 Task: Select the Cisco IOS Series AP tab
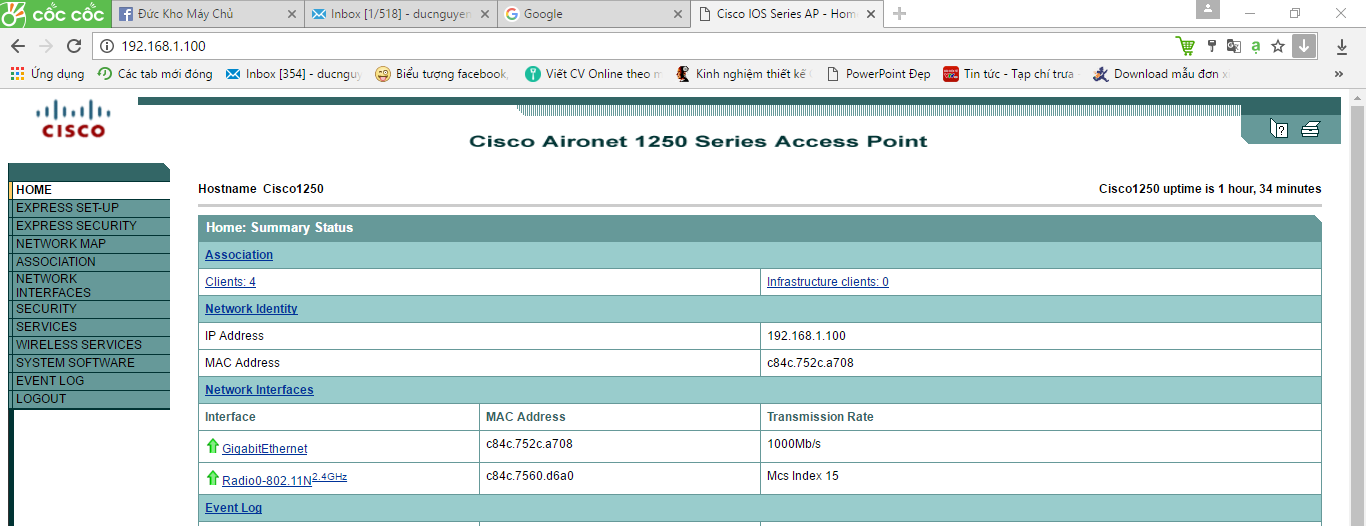pos(785,14)
